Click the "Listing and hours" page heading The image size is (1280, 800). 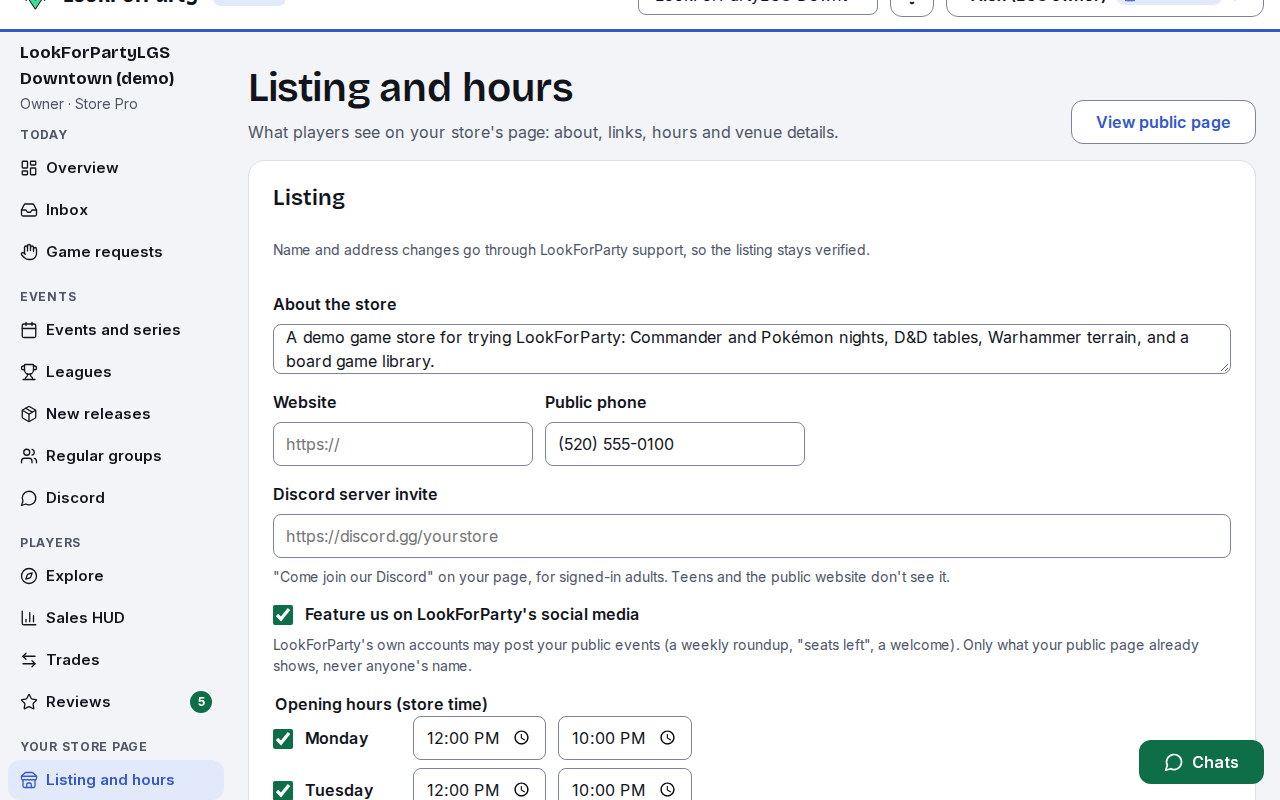tap(411, 88)
